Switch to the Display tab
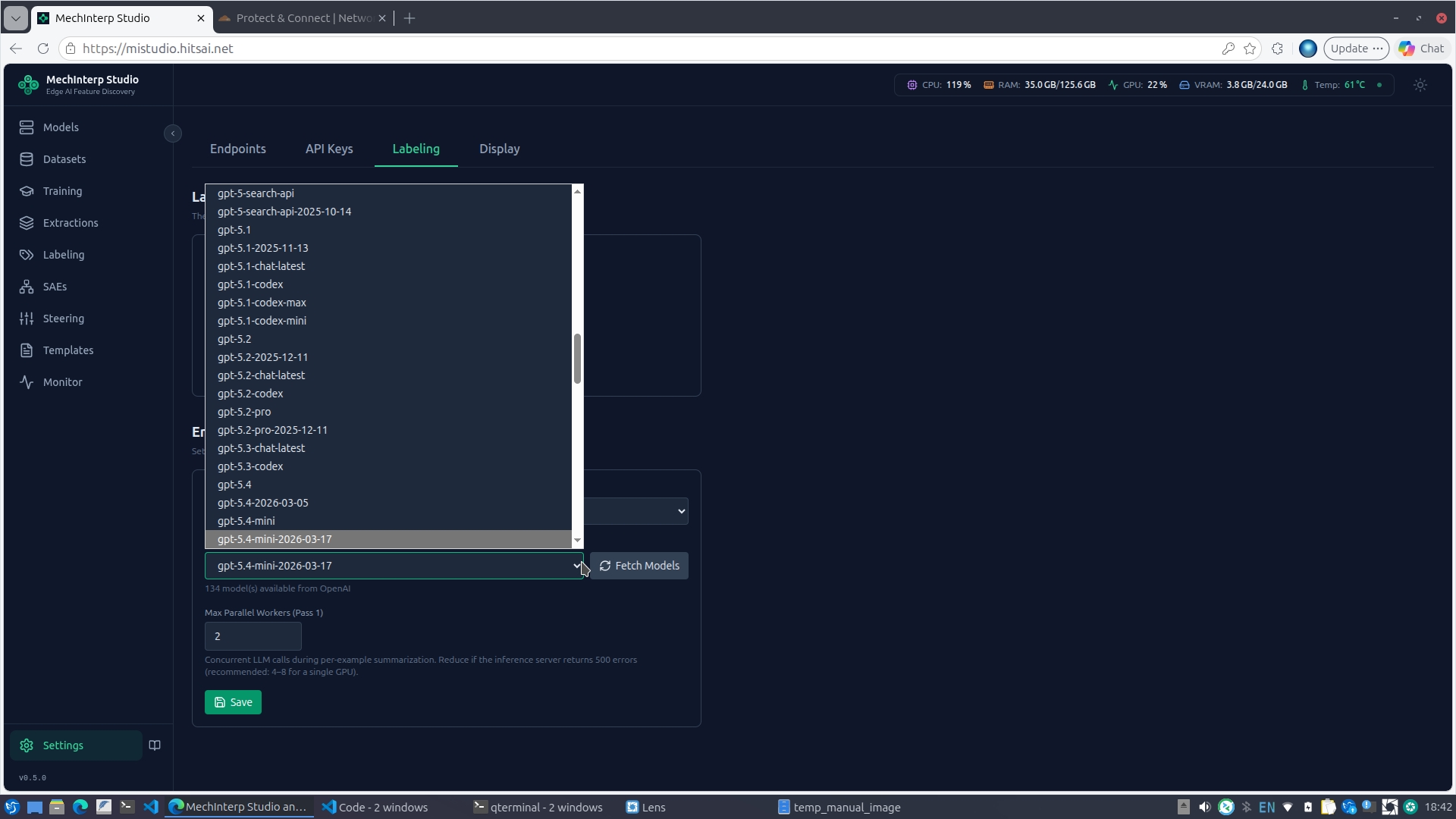This screenshot has height=819, width=1456. [x=500, y=149]
